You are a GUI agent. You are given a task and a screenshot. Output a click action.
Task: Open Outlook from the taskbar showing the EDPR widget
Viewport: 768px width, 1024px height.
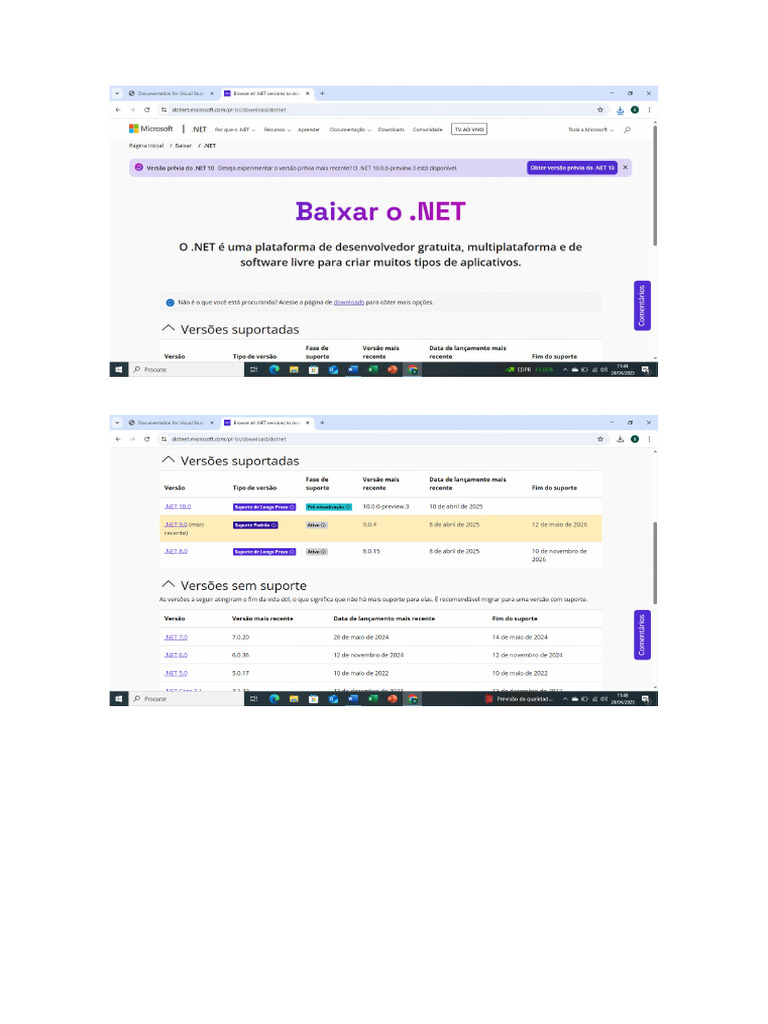click(x=333, y=370)
